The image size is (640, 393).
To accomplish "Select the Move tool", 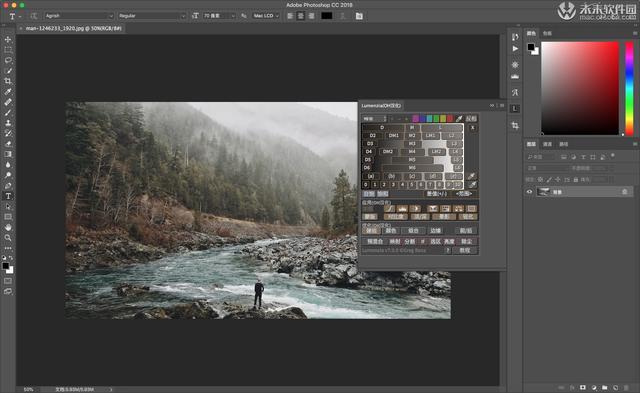I will (8, 40).
